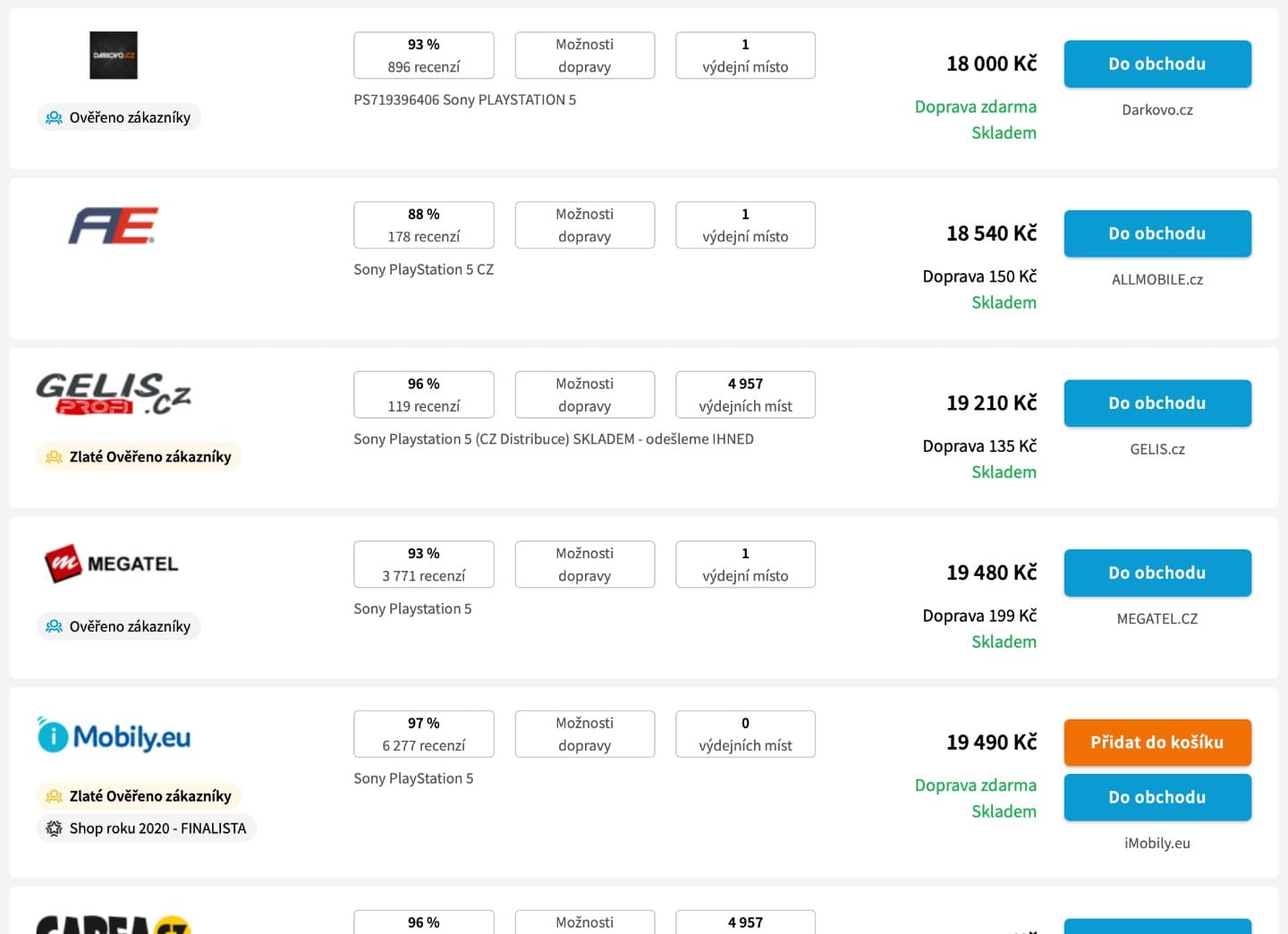Open the iMobily.eu shop name link
The width and height of the screenshot is (1288, 934).
click(1157, 843)
